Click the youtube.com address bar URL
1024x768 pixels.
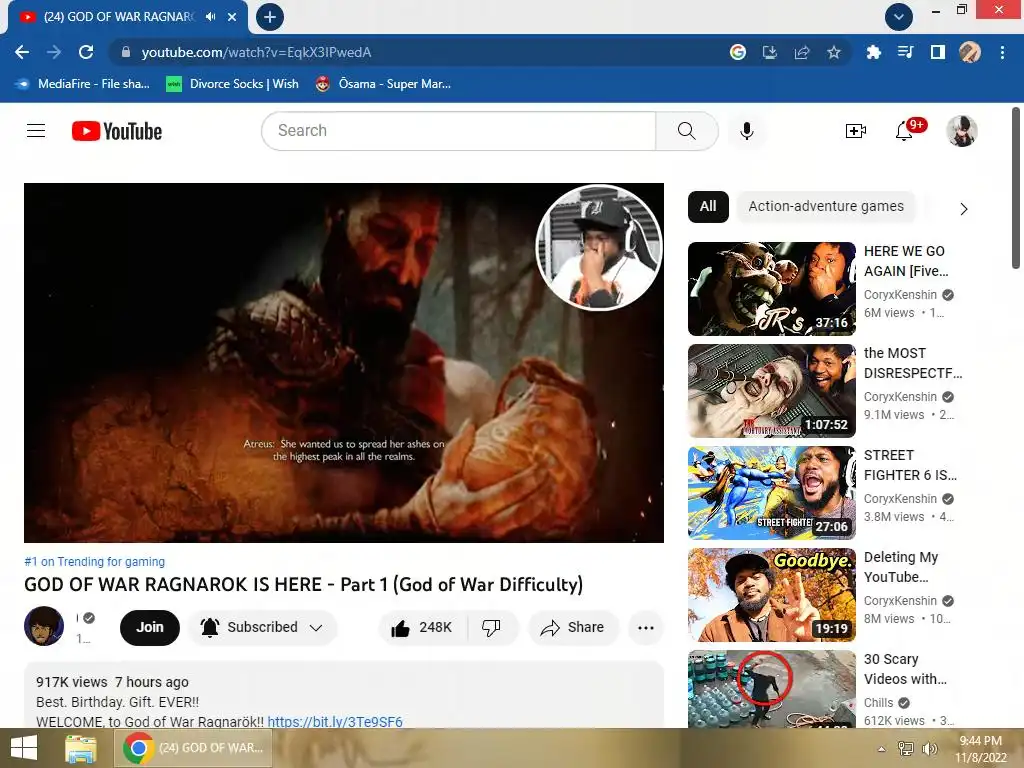(x=256, y=52)
